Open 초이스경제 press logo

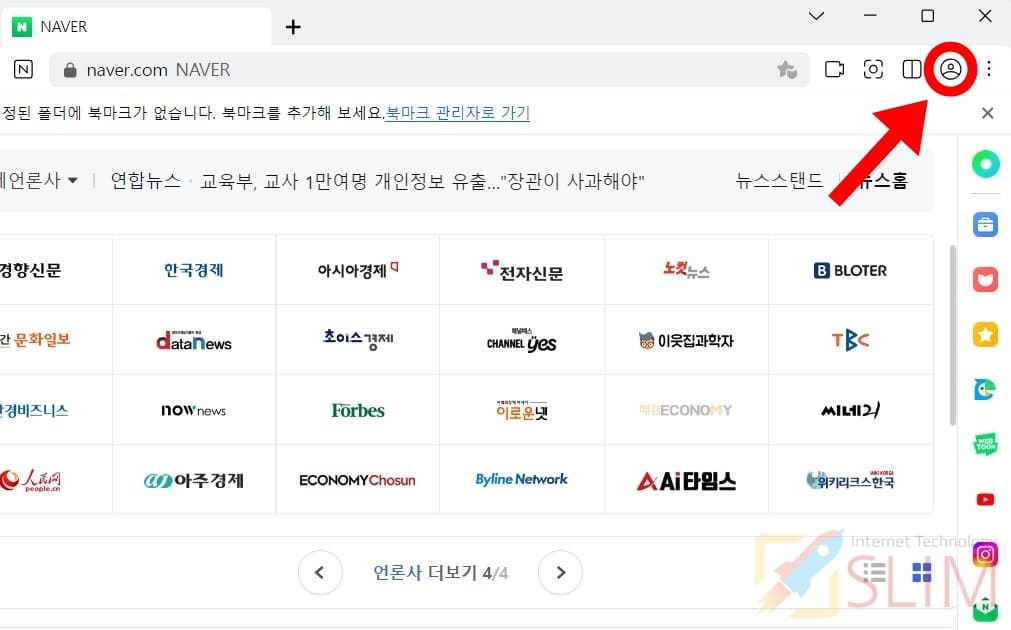pos(358,339)
